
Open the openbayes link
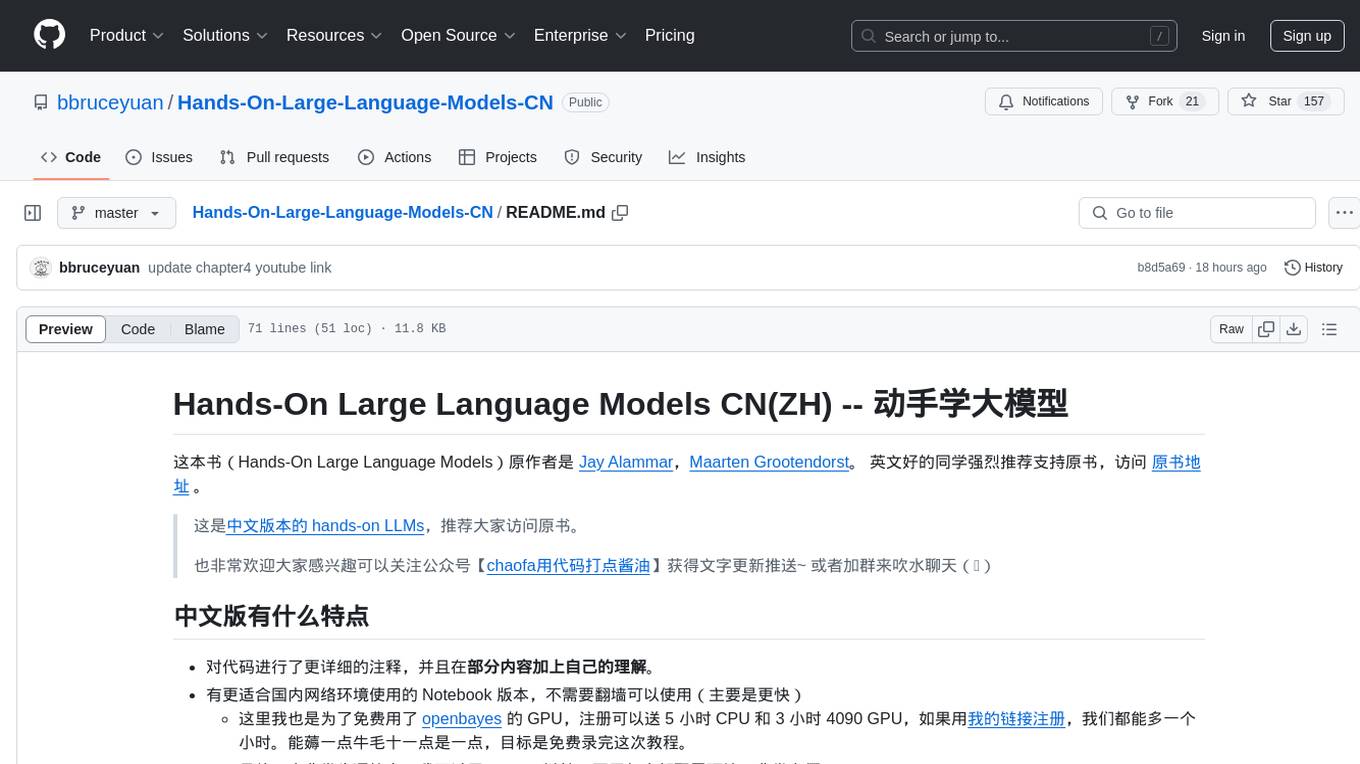[462, 718]
